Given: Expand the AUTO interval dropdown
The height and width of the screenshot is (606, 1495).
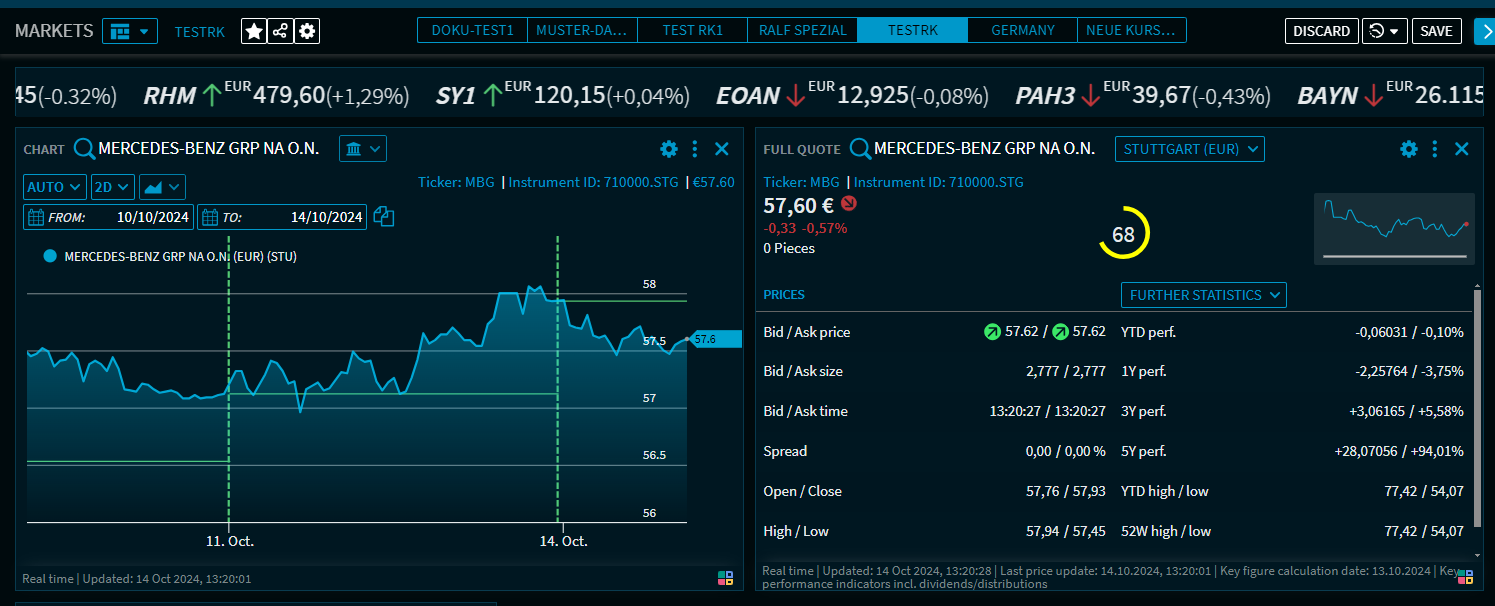Looking at the screenshot, I should (55, 187).
